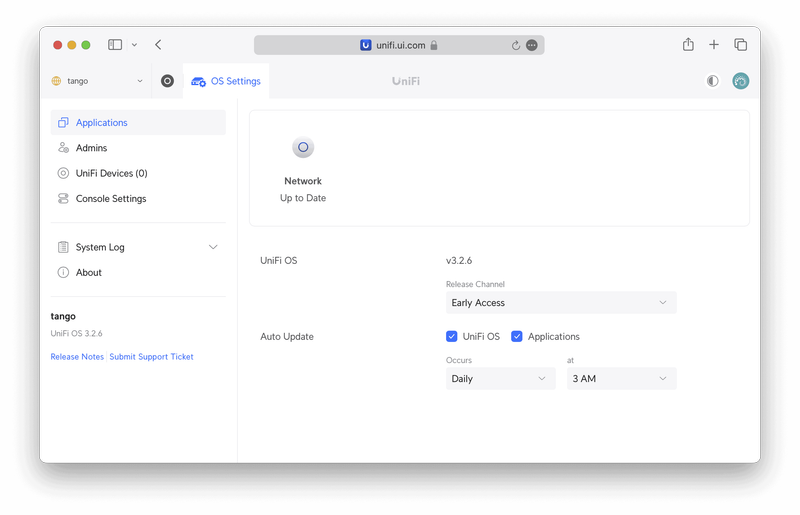The width and height of the screenshot is (800, 515).
Task: Open the Occurs Daily dropdown
Action: pos(500,379)
